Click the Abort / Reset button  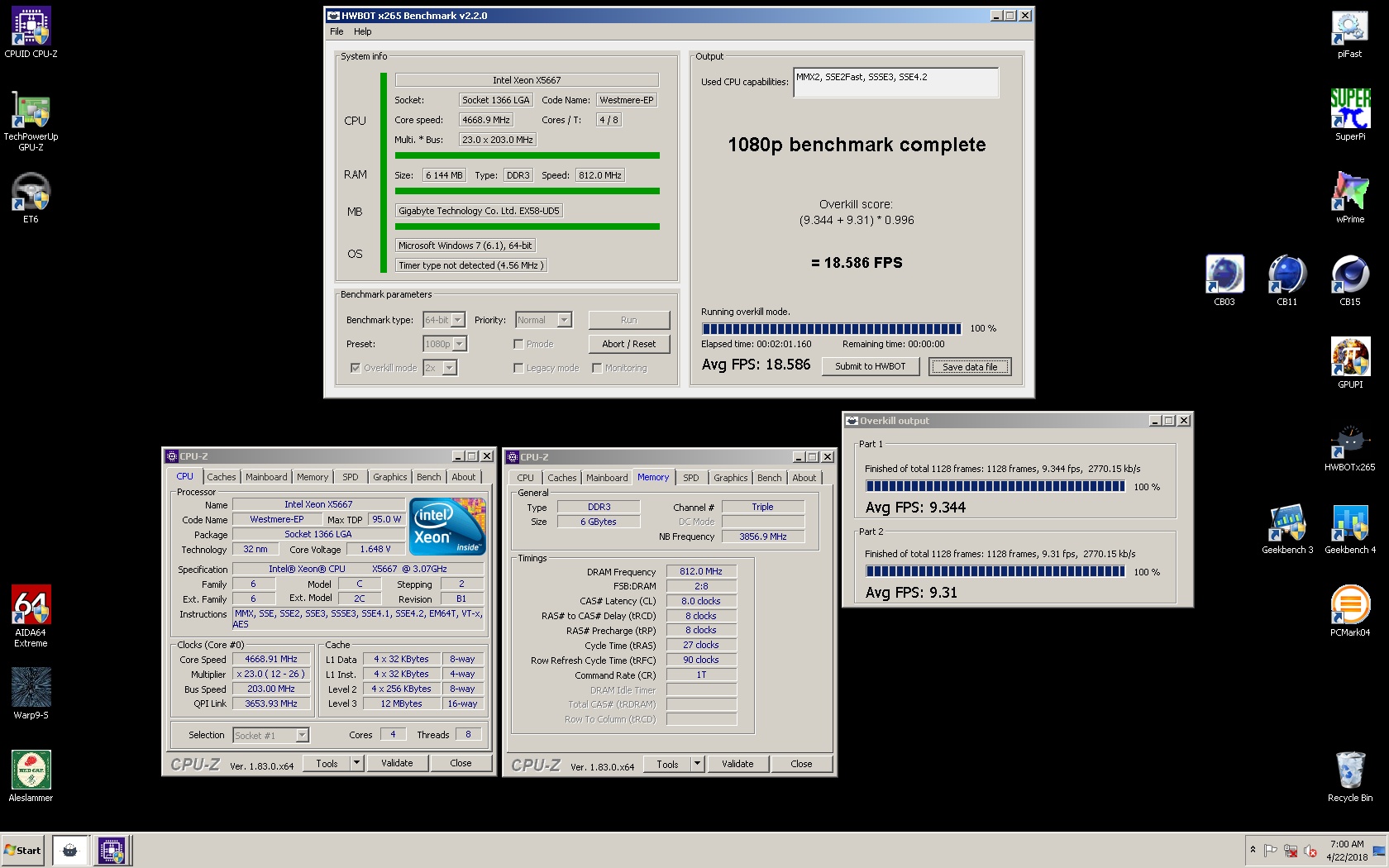[x=629, y=344]
